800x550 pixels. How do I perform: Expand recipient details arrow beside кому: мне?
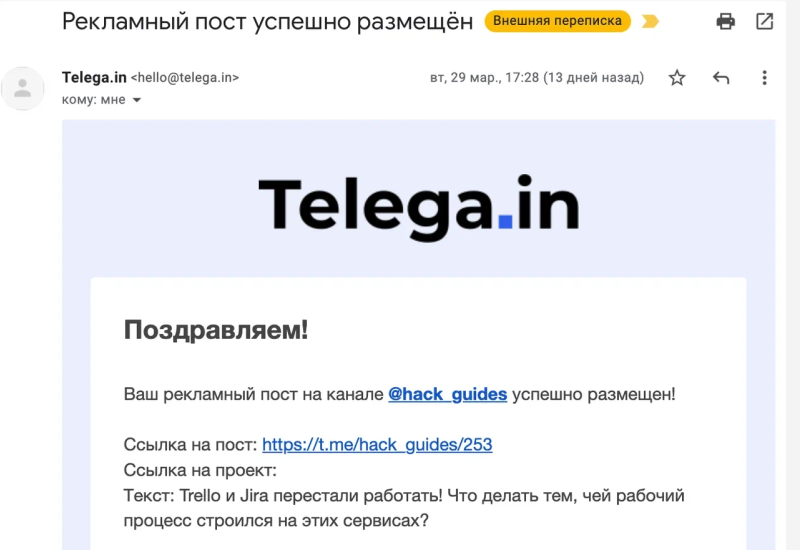point(137,100)
